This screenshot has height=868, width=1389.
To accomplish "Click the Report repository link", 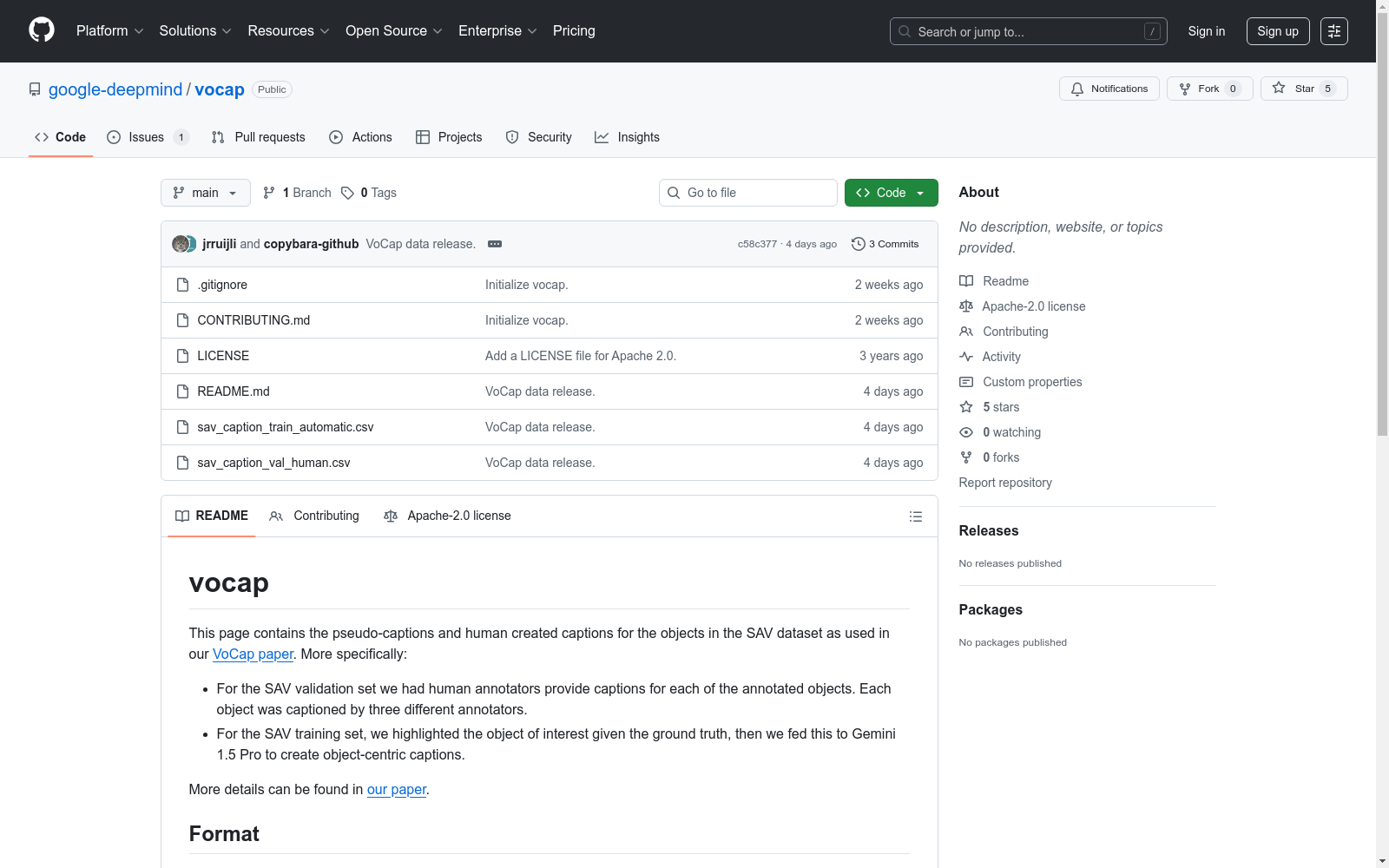I will click(x=1005, y=483).
